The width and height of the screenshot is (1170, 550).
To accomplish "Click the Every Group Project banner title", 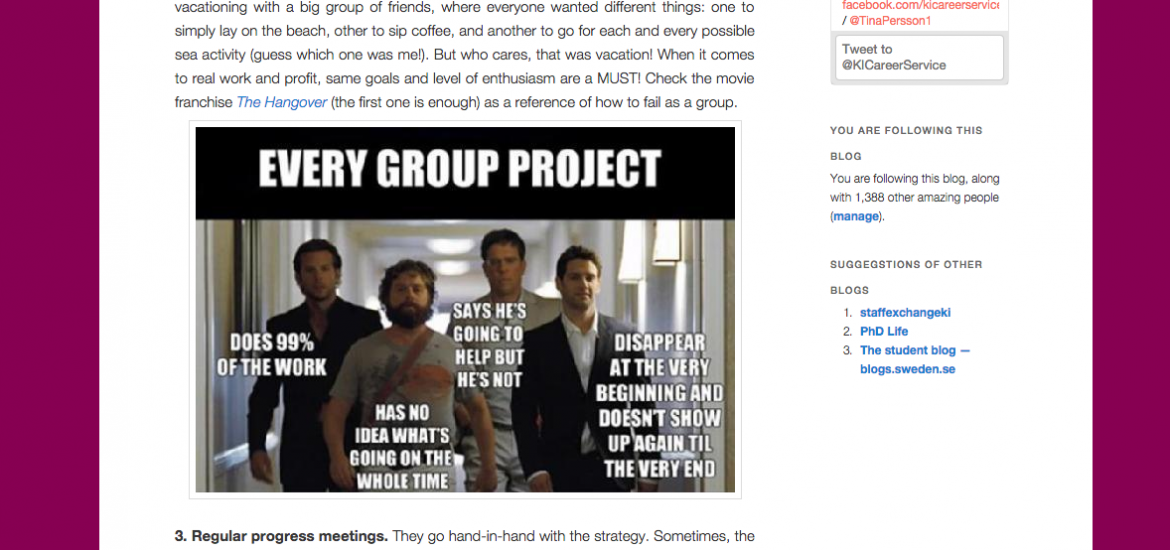I will click(459, 169).
